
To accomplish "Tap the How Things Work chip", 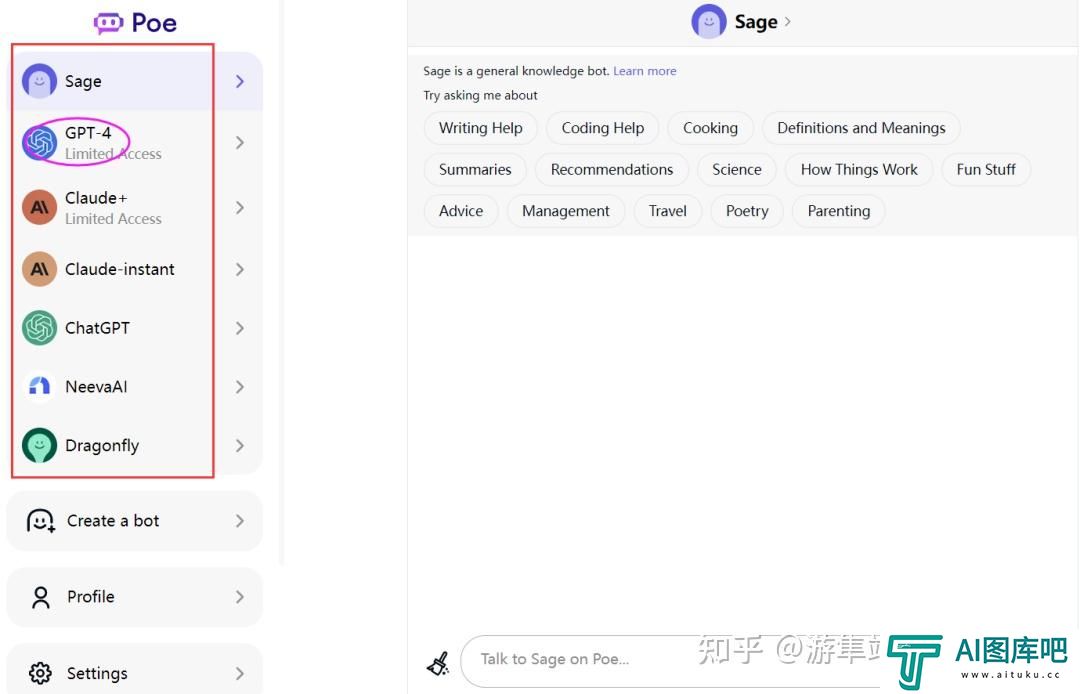I will [859, 169].
